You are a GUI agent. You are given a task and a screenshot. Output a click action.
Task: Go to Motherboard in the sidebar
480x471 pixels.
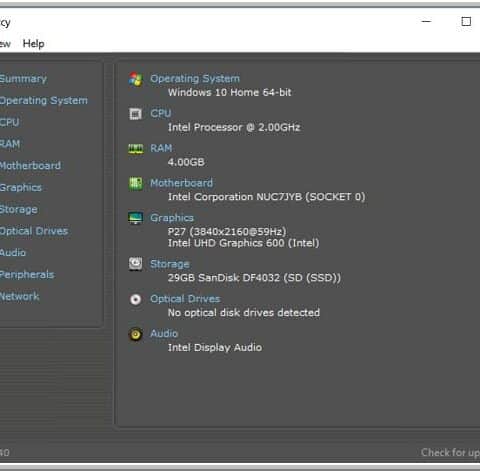[30, 166]
